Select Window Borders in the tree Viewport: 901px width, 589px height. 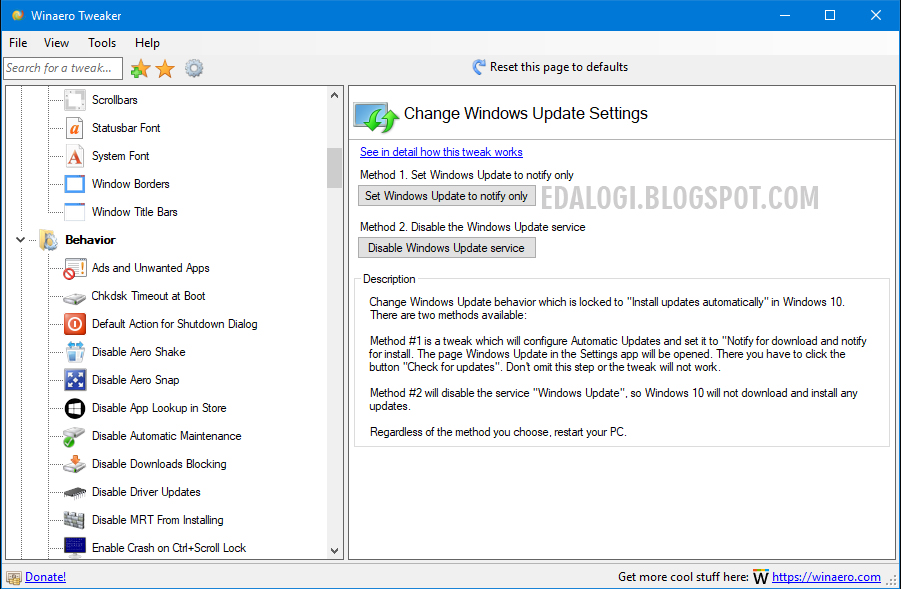pyautogui.click(x=130, y=184)
